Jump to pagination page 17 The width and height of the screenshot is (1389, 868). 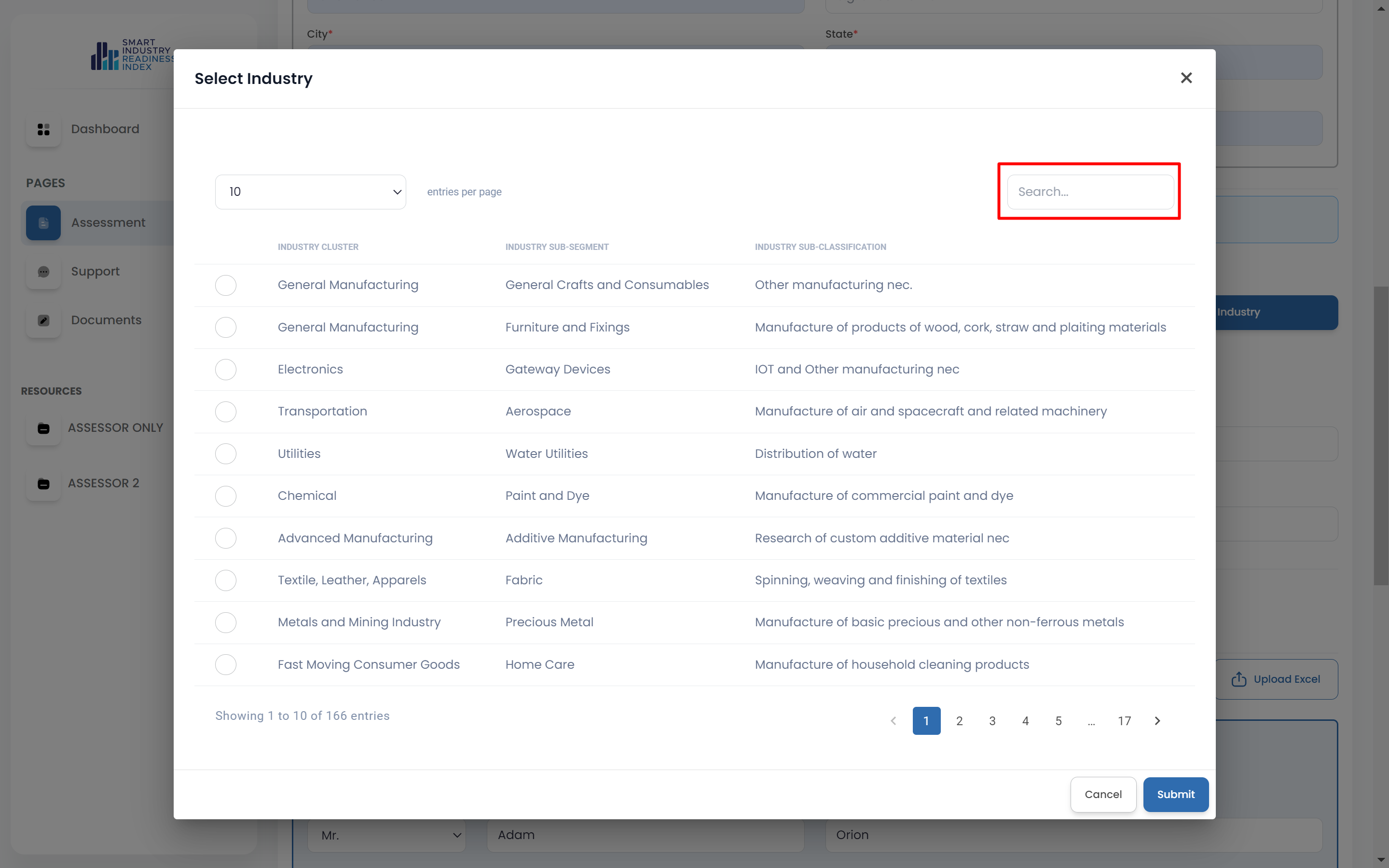pos(1124,721)
